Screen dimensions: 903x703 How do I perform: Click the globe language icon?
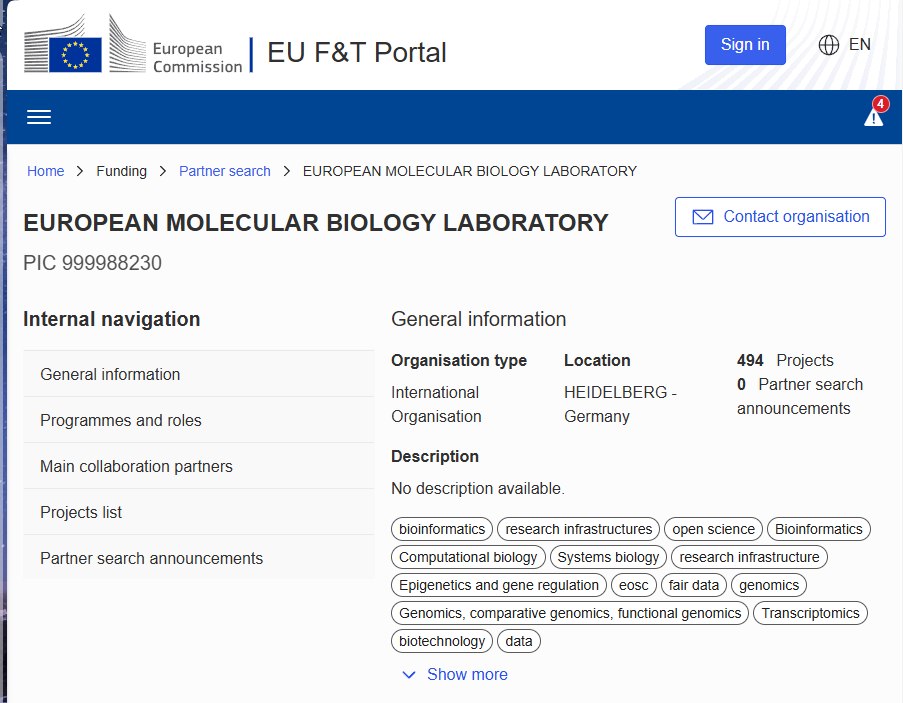point(829,44)
